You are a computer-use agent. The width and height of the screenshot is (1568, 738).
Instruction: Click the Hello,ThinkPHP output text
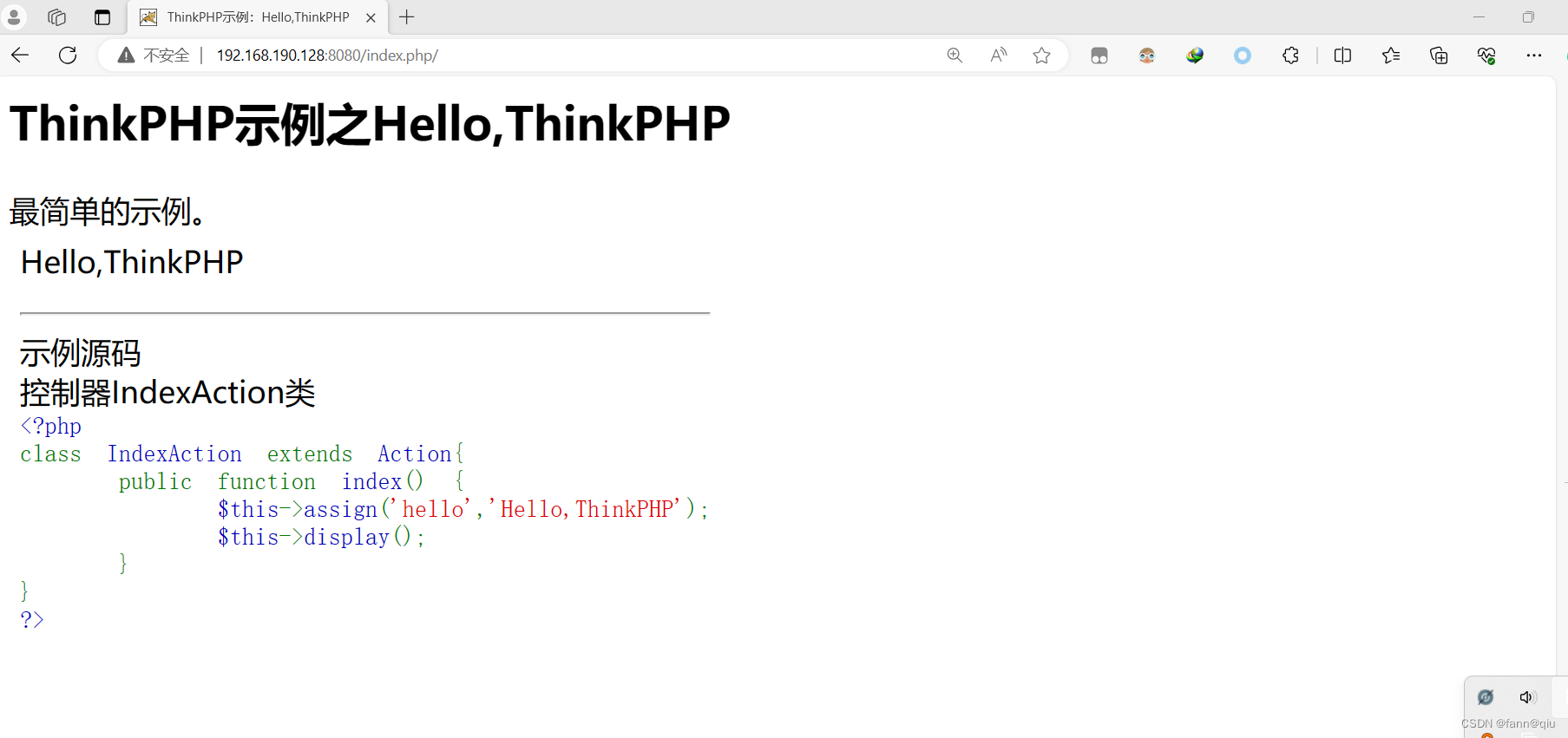tap(132, 262)
